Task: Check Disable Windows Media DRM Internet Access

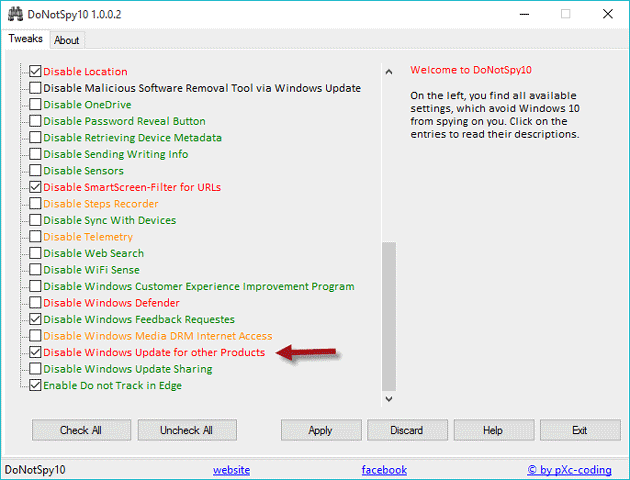Action: [x=35, y=335]
